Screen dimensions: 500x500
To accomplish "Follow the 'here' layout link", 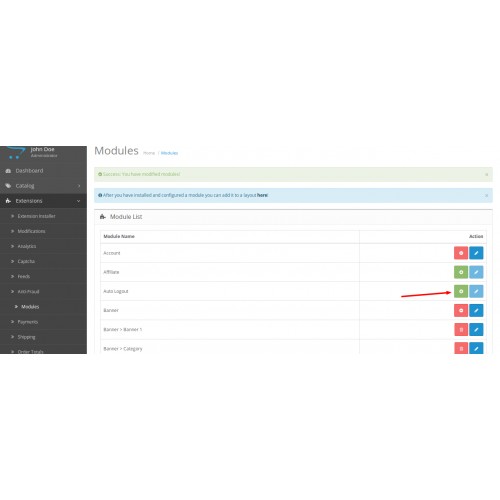I will 262,195.
